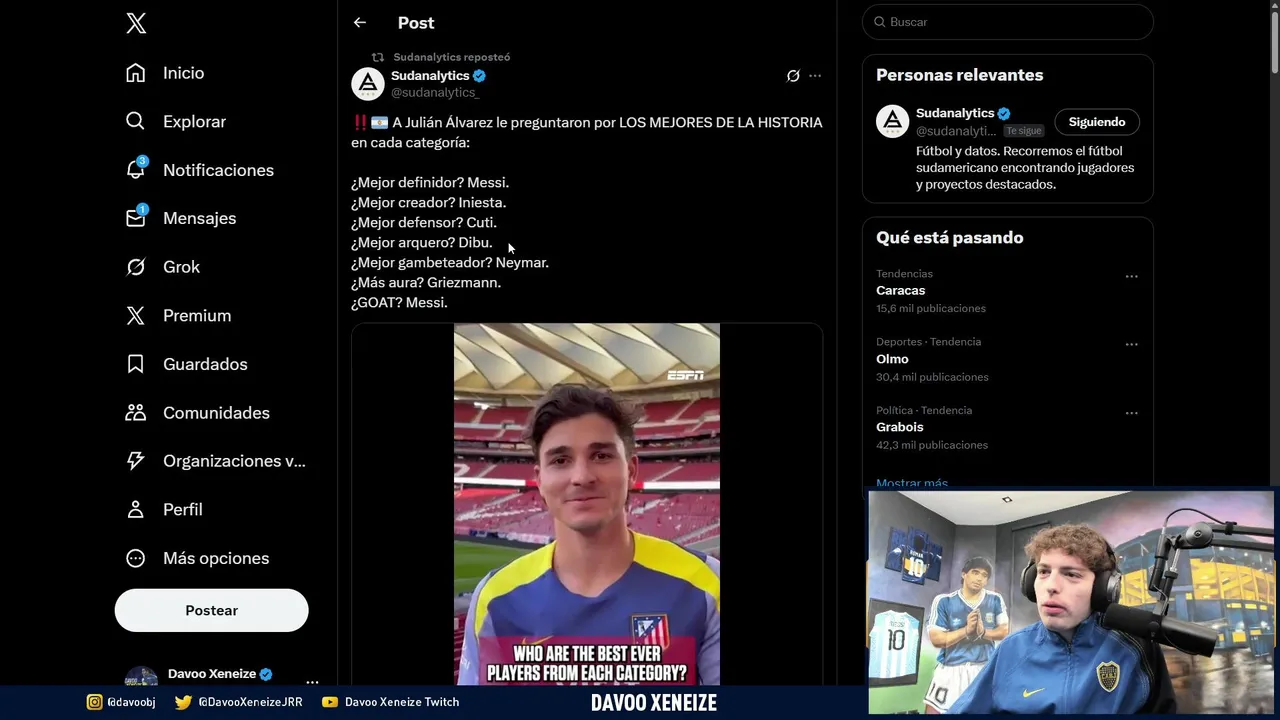Image resolution: width=1280 pixels, height=720 pixels.
Task: Open options for Olmo trend
Action: click(1131, 344)
